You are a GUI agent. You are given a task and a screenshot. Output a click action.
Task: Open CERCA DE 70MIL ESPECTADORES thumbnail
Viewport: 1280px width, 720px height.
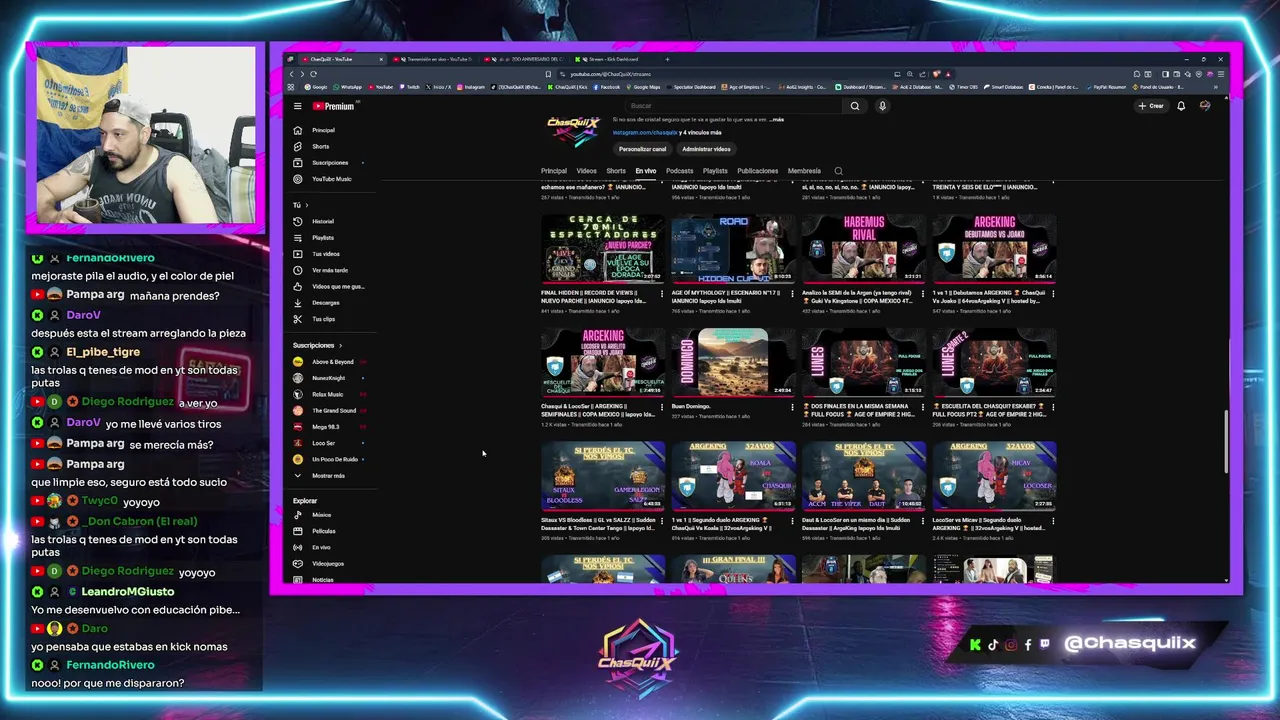pos(603,248)
